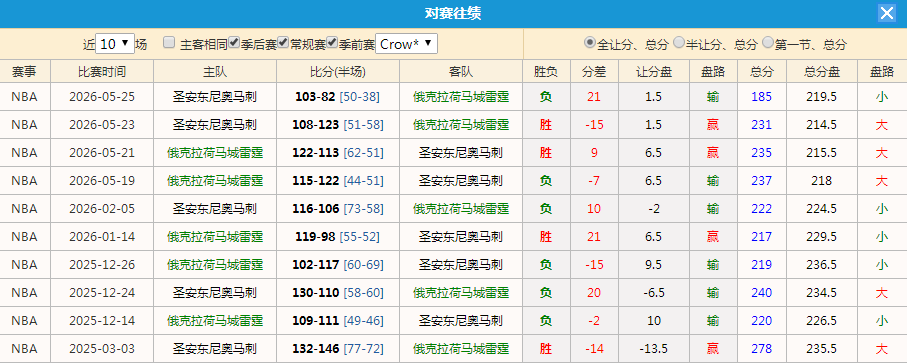
Task: Select the 第一节、总分 radio button
Action: (x=768, y=42)
